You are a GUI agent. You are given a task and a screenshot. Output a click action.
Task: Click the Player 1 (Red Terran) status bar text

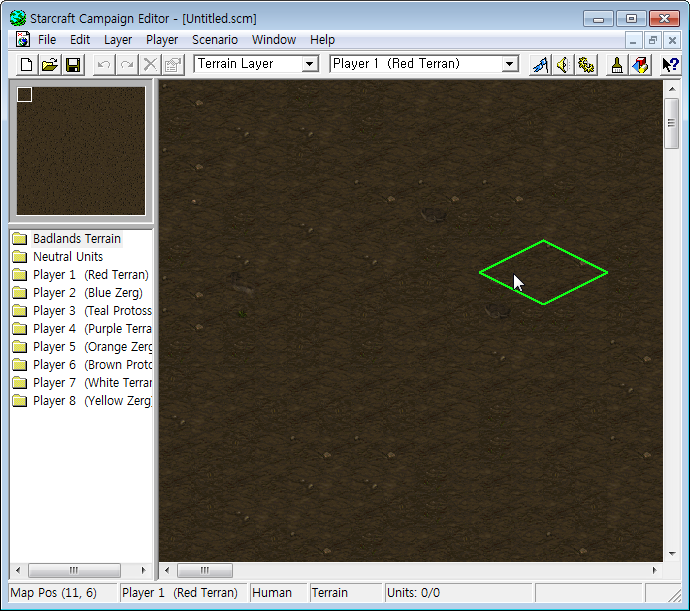[x=180, y=593]
